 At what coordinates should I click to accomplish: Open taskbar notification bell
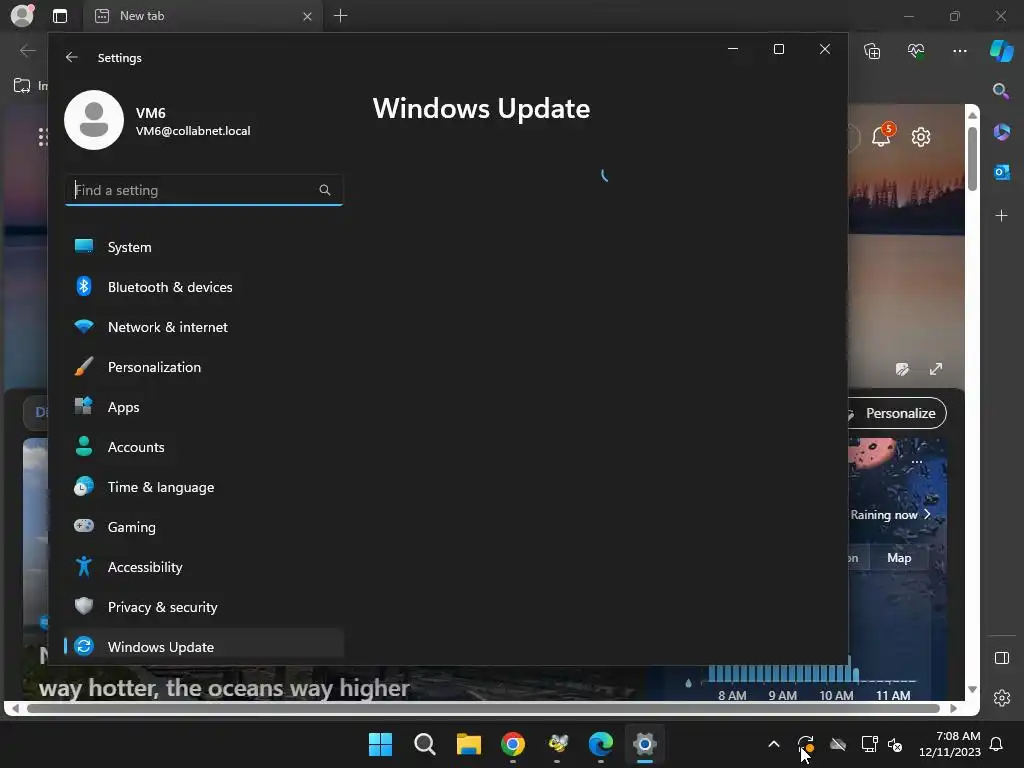tap(996, 744)
